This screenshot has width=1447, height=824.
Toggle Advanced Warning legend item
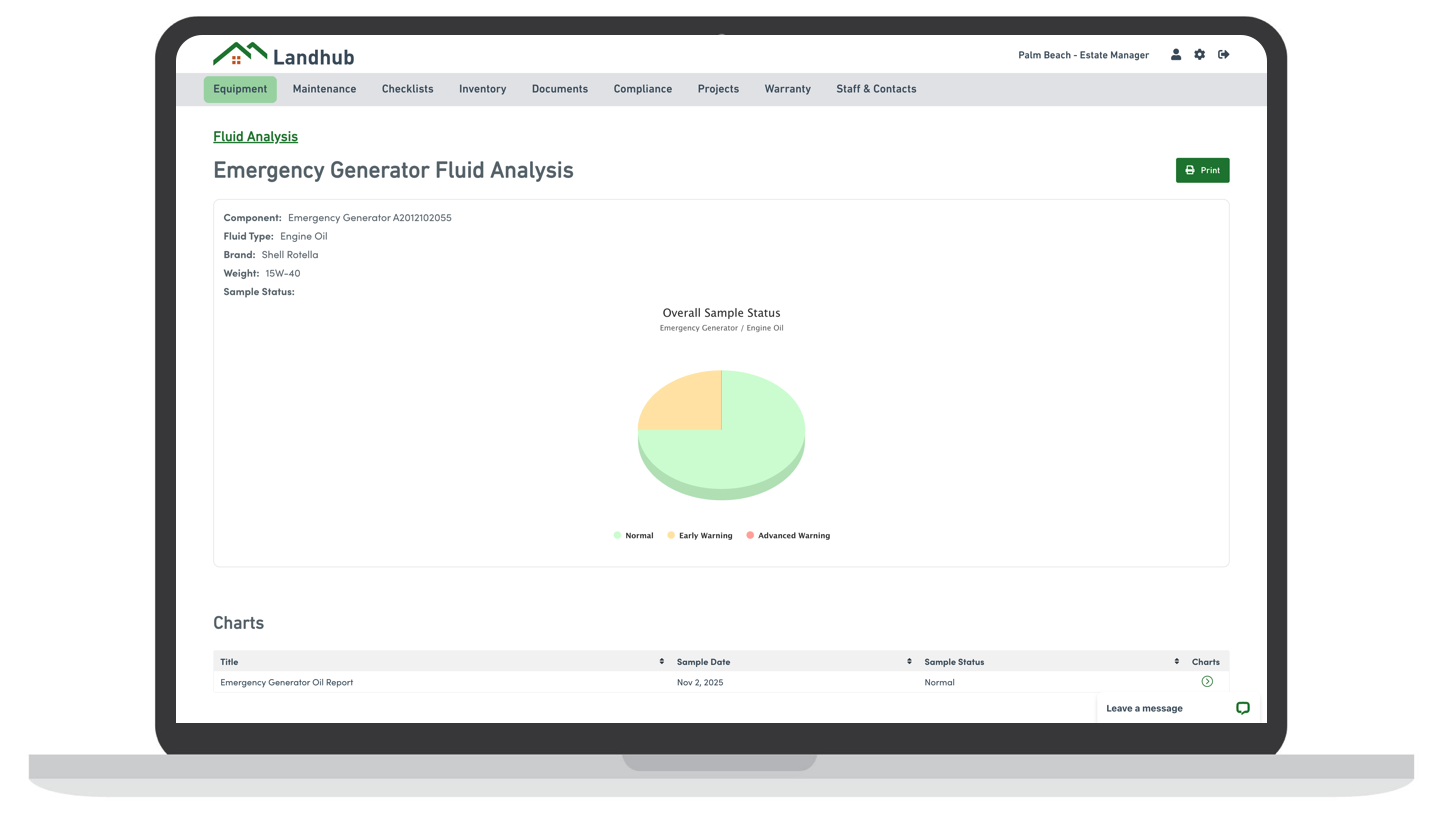click(788, 536)
